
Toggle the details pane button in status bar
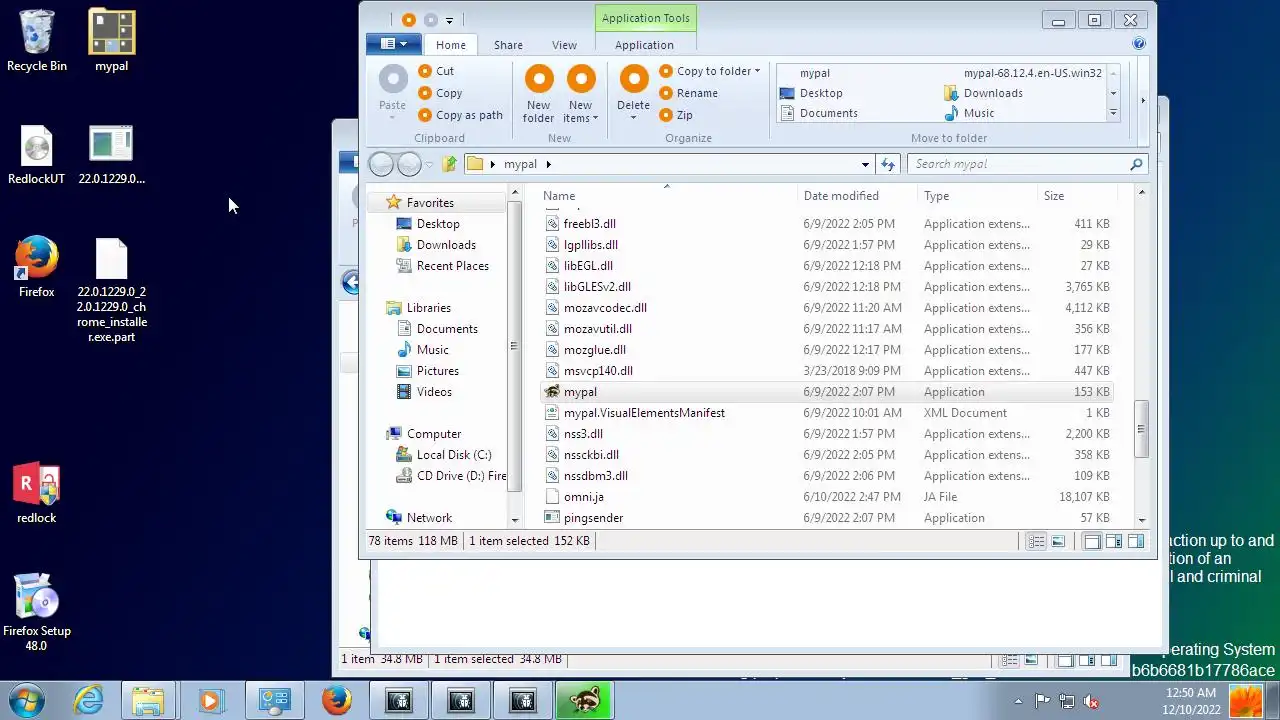point(1114,541)
